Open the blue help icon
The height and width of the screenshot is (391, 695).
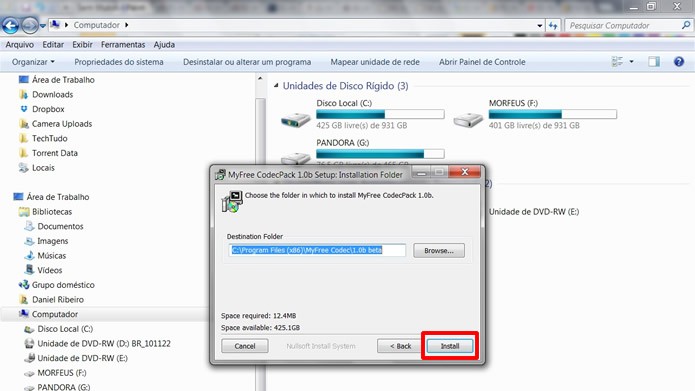679,62
